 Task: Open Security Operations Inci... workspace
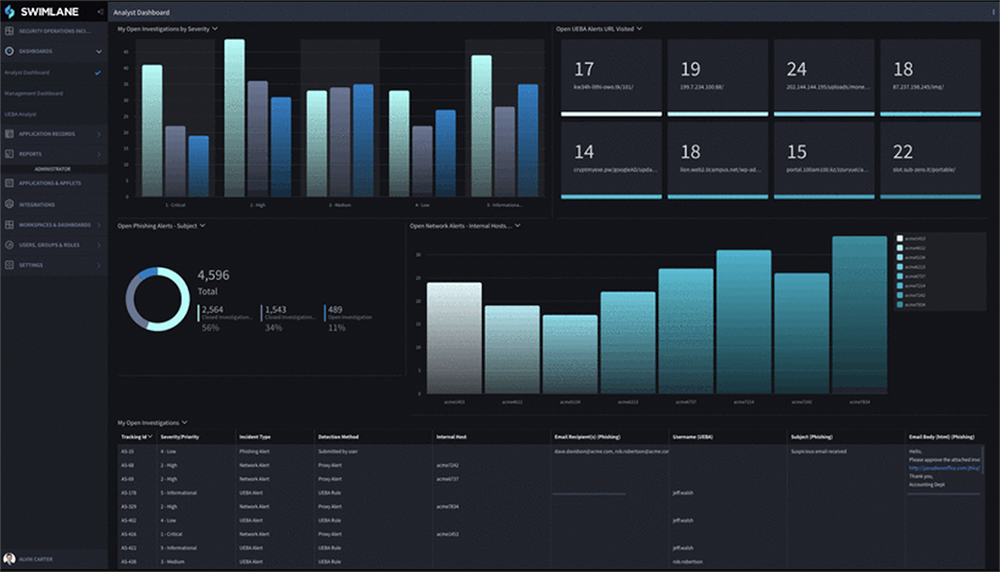[55, 31]
